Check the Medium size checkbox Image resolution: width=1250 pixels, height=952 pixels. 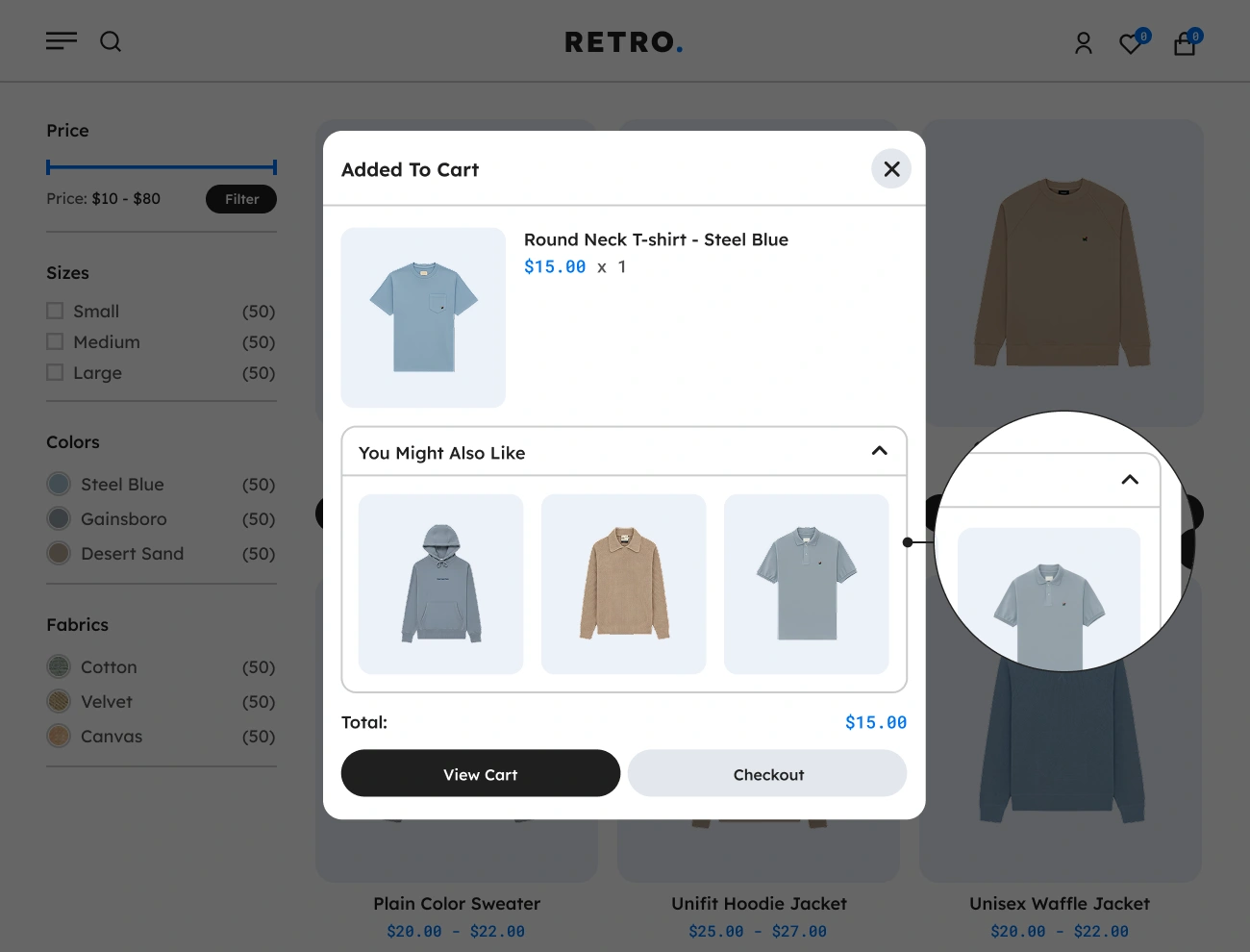(55, 341)
